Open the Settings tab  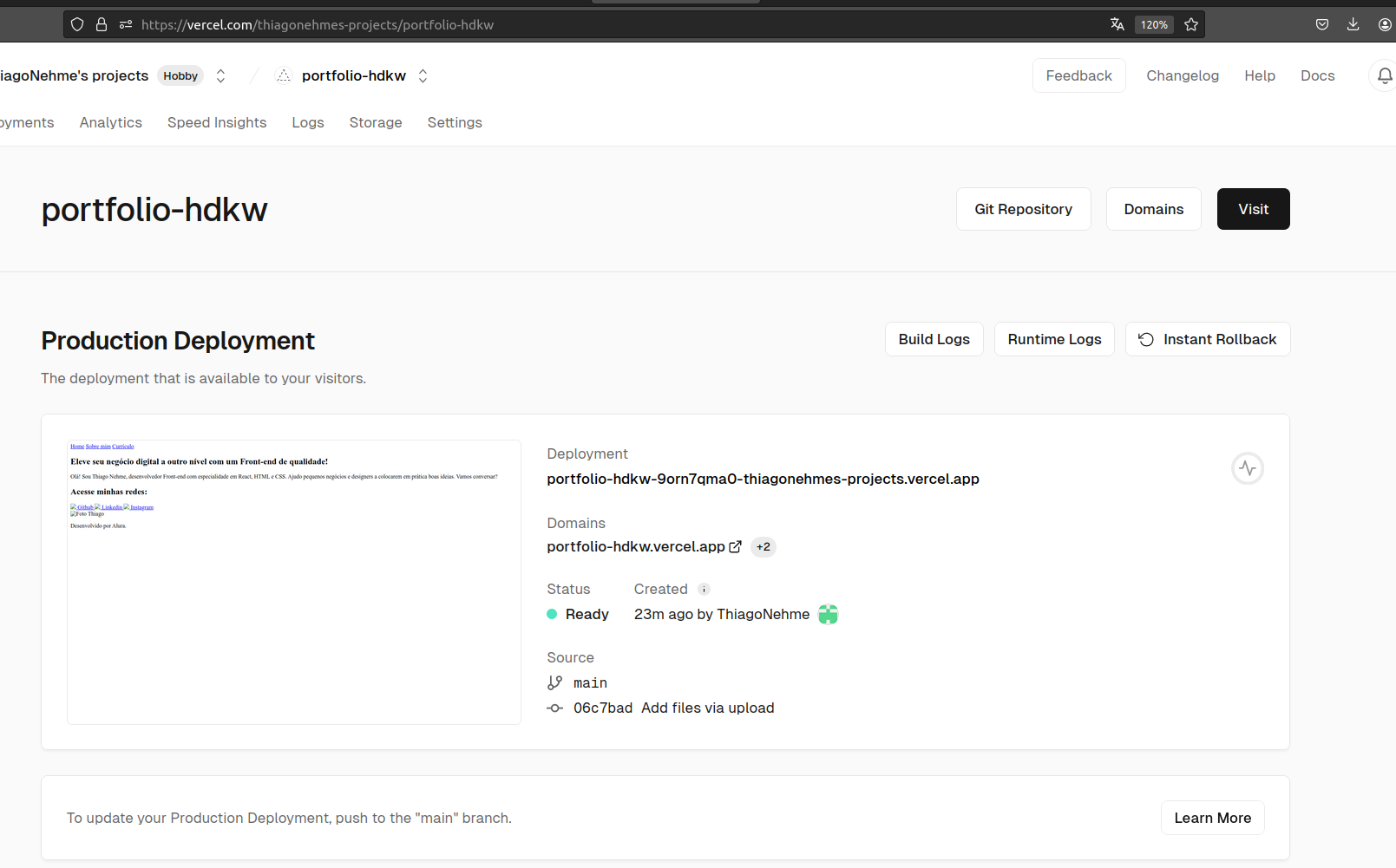point(455,122)
